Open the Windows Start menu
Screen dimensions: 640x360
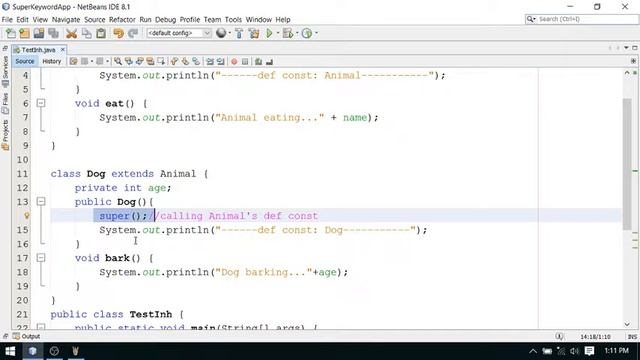click(x=10, y=351)
